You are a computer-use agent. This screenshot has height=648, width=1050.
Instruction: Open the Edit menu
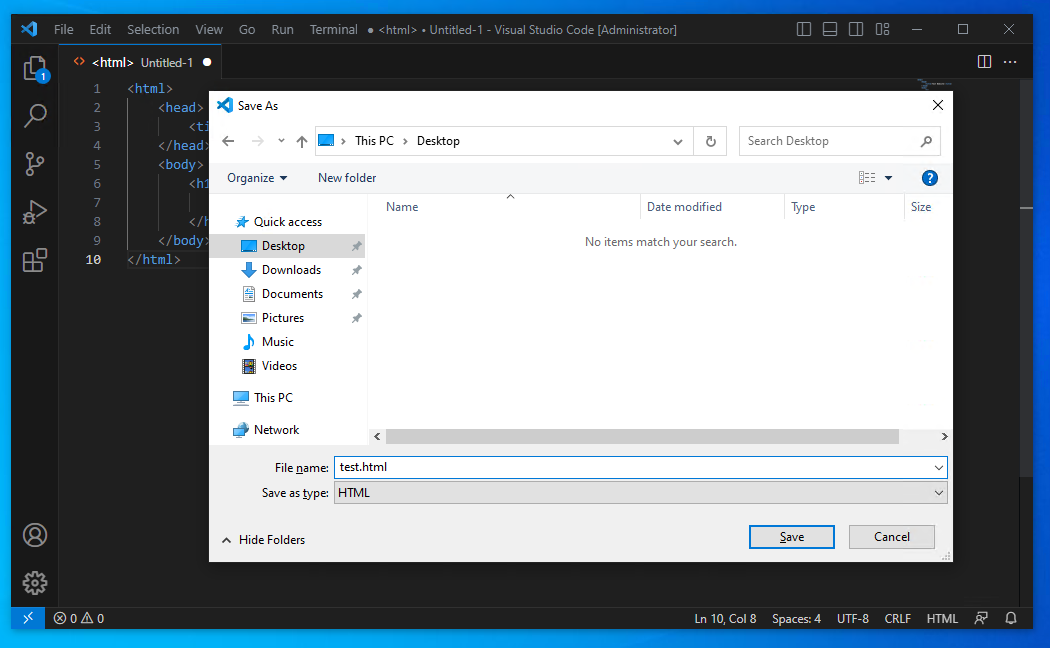[100, 29]
